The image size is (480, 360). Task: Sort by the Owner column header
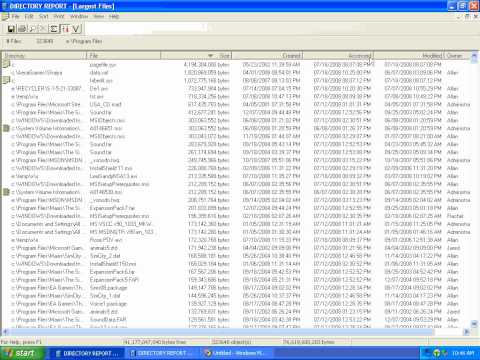pyautogui.click(x=457, y=56)
